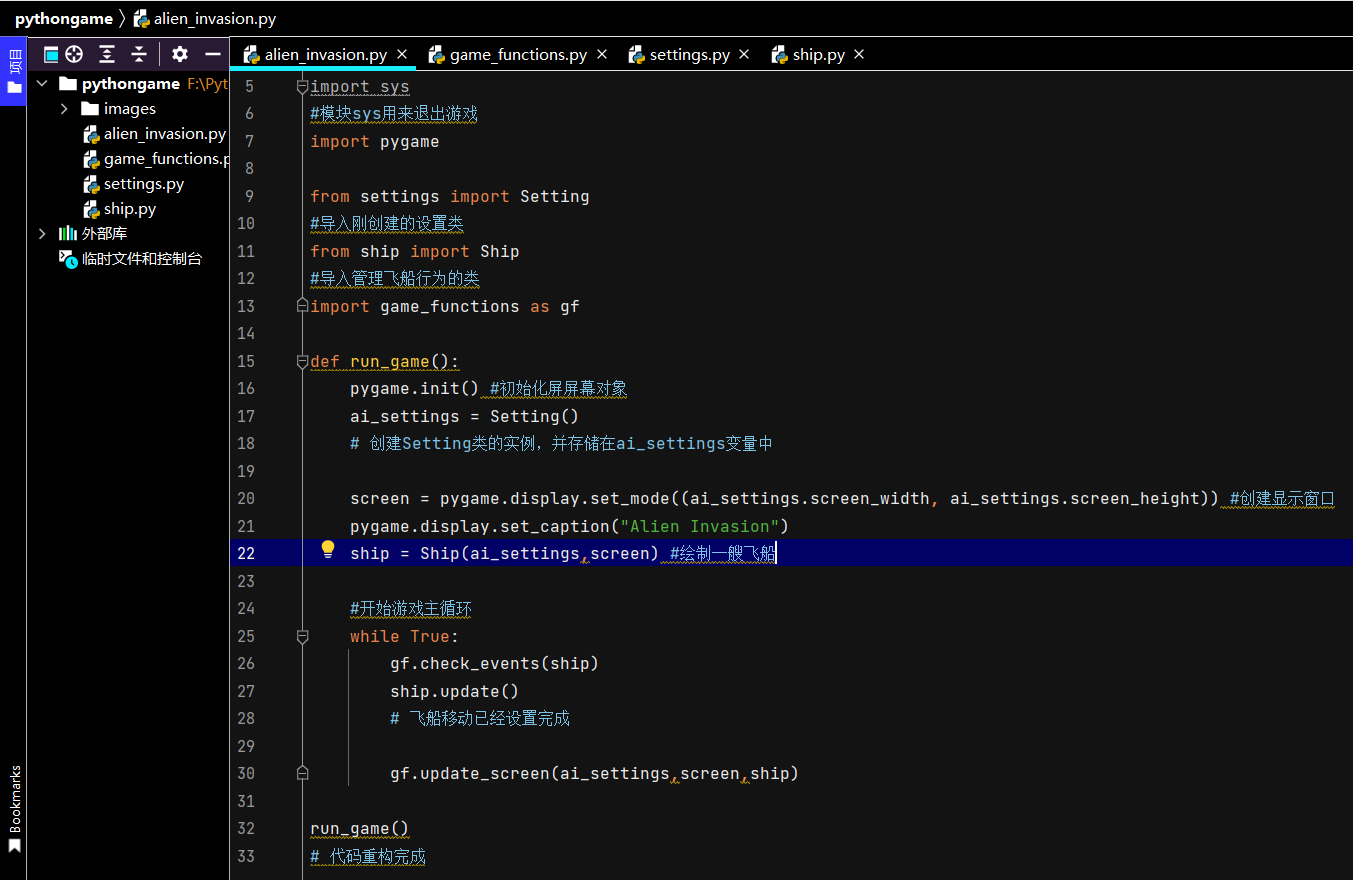Expand the 外部库 node arrow

[42, 234]
